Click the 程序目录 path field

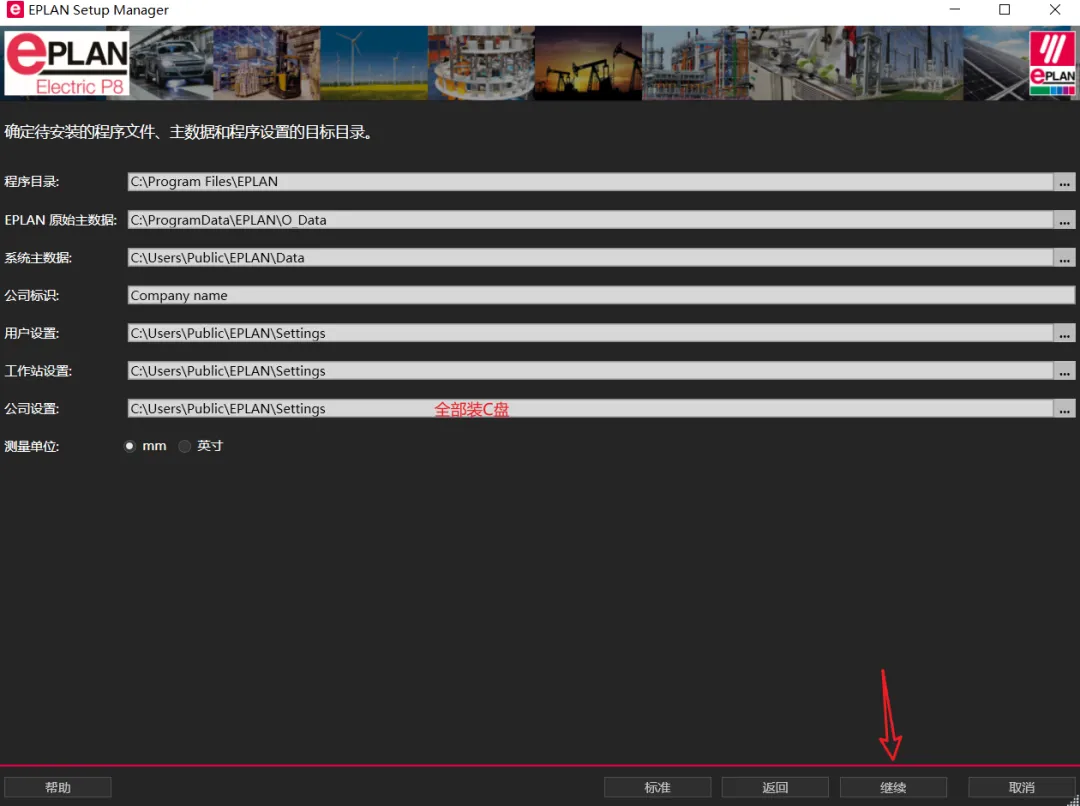point(590,182)
